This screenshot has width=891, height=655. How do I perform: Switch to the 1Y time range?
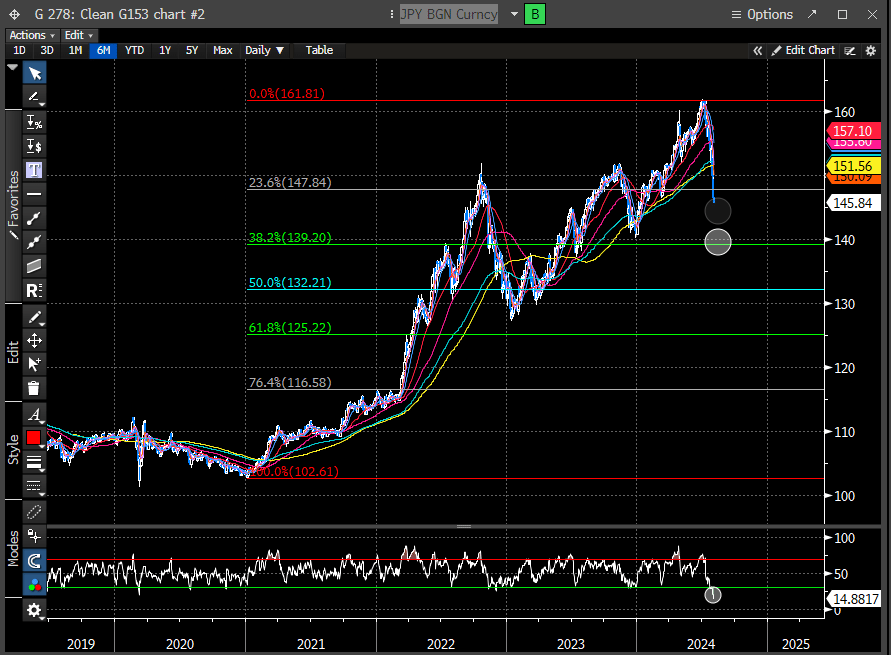click(165, 50)
